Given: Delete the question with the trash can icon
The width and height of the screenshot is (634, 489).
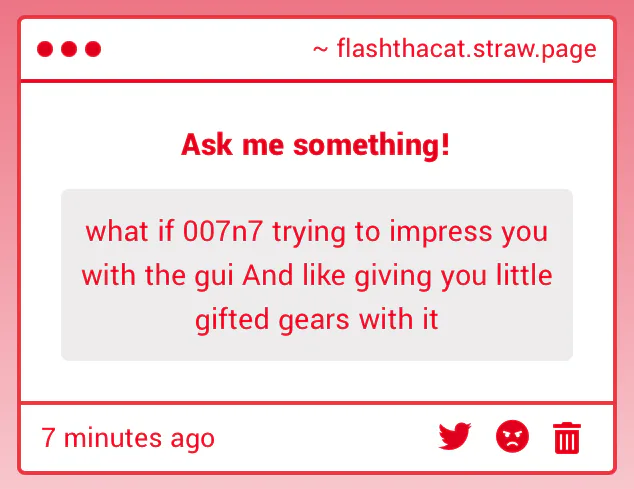Looking at the screenshot, I should click(x=567, y=438).
